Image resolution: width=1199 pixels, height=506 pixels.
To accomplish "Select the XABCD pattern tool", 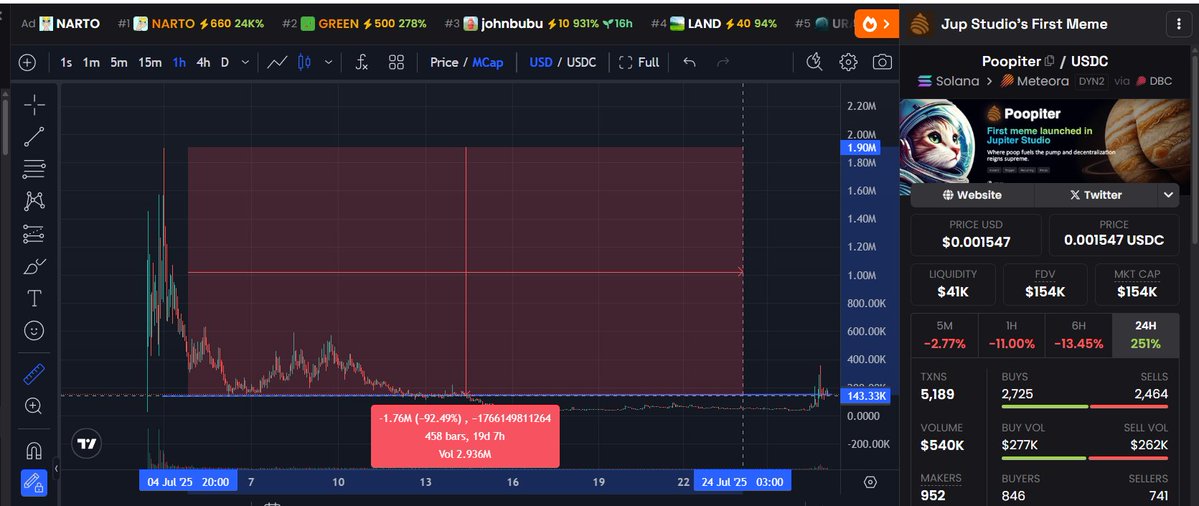I will click(34, 201).
